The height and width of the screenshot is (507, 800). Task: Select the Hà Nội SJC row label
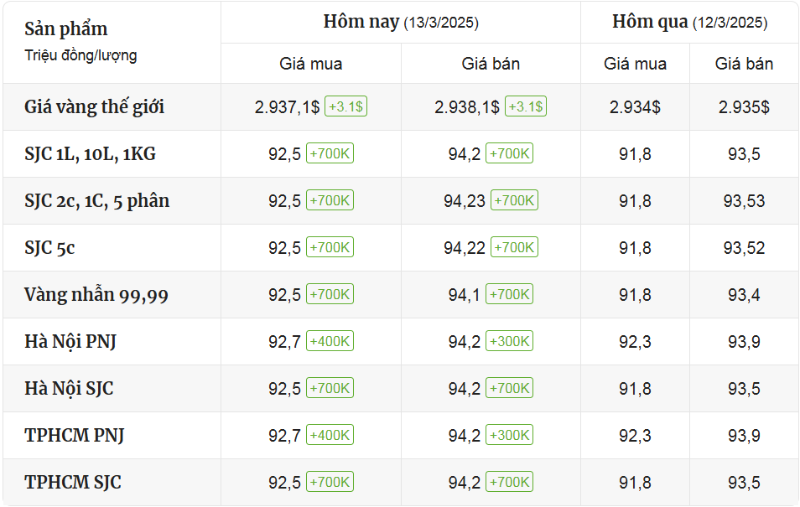69,389
